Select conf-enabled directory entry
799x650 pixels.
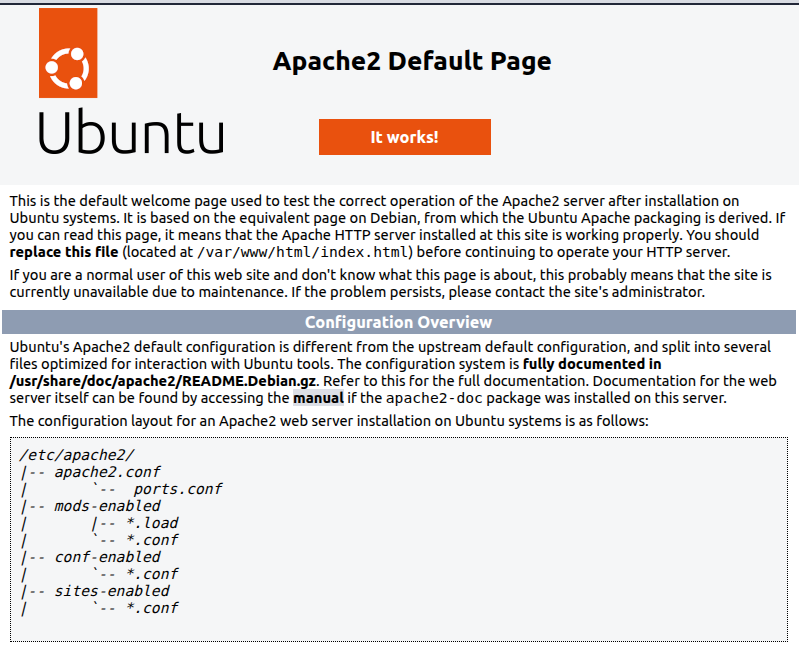coord(107,557)
